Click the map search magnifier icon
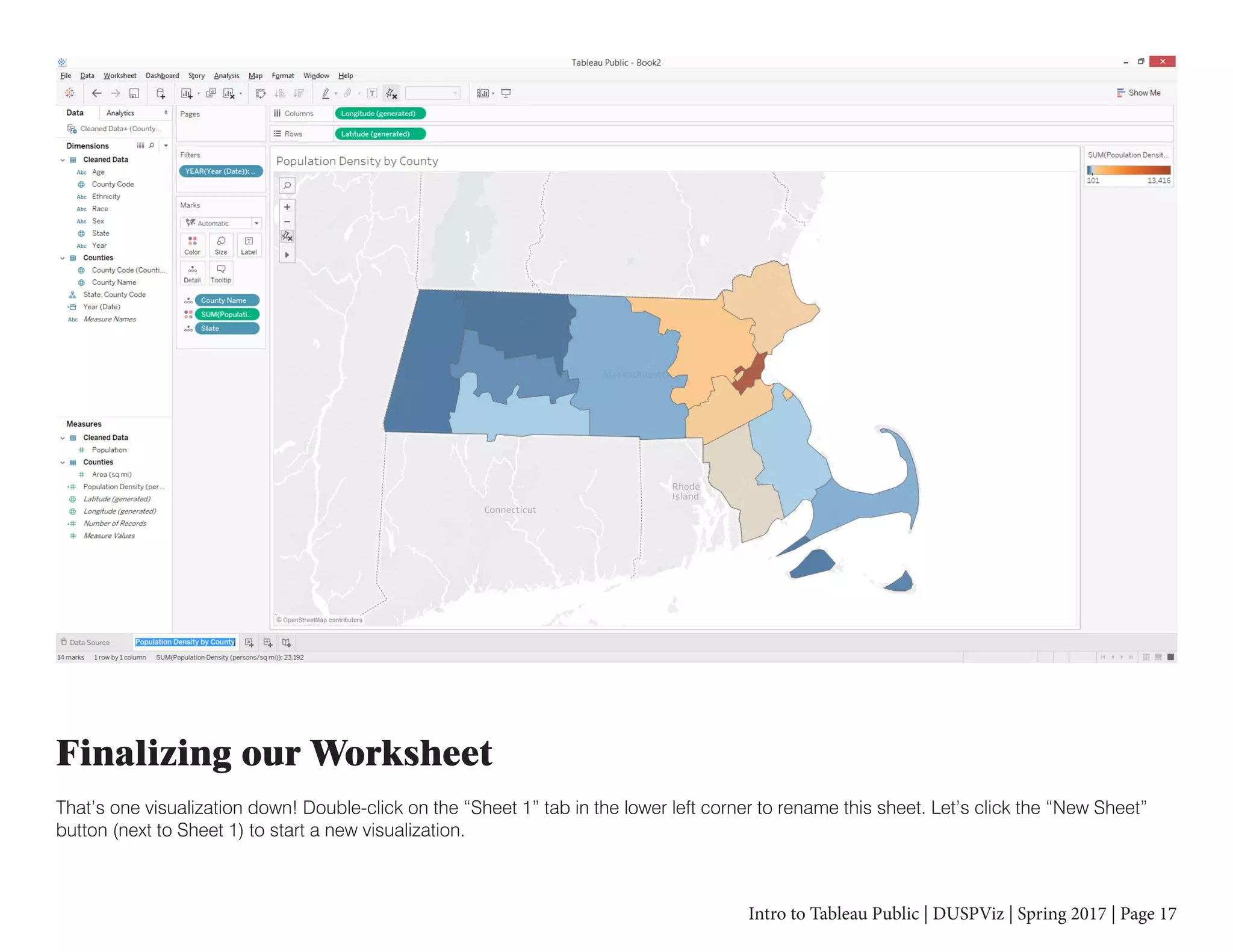This screenshot has height=952, width=1233. (x=287, y=185)
